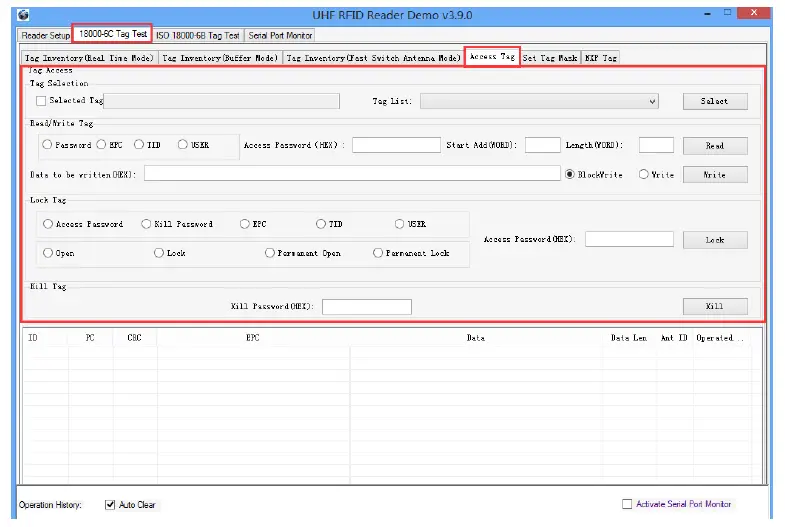Open the Reader Setup tab
Viewport: 785px width, 527px height.
[46, 36]
